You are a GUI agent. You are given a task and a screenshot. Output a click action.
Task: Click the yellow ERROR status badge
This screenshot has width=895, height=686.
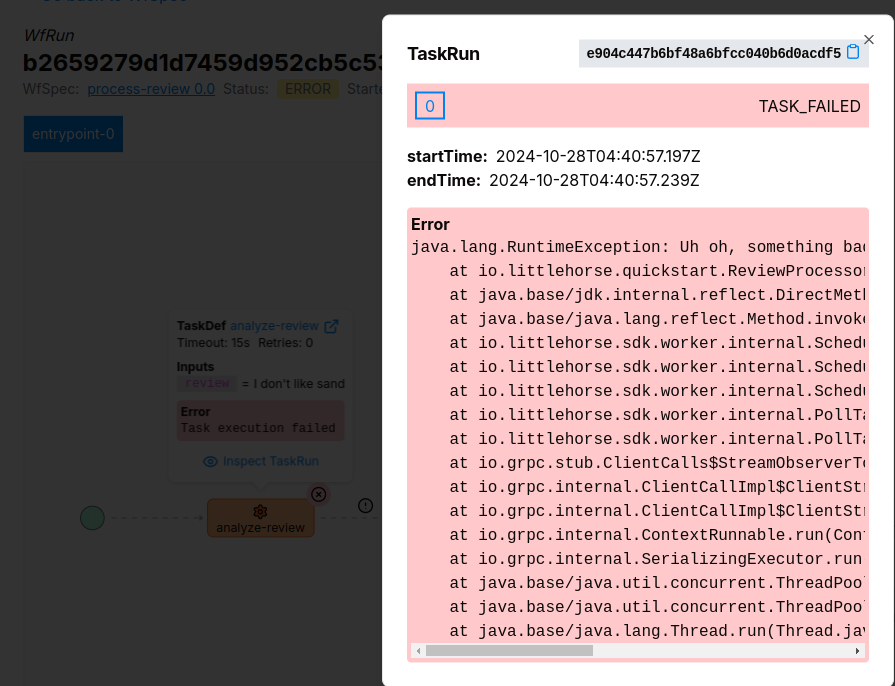coord(307,88)
